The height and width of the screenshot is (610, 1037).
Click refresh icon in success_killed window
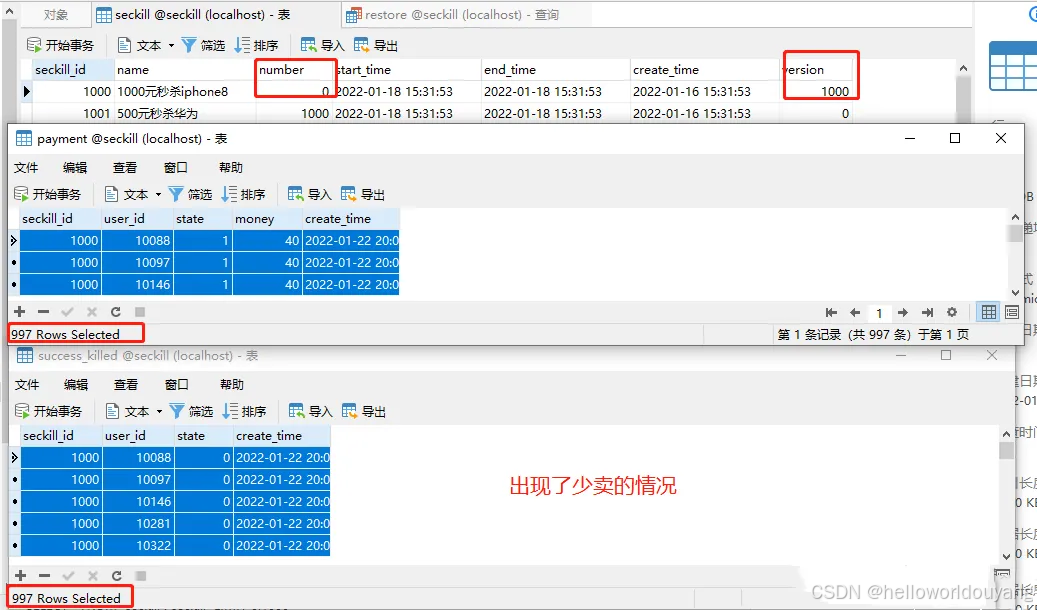[x=116, y=576]
